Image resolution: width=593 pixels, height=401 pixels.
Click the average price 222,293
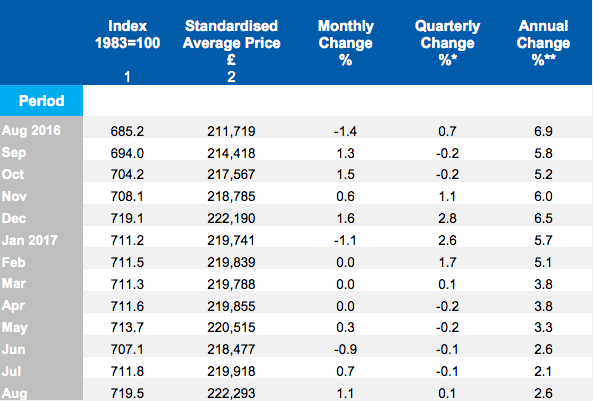(231, 393)
